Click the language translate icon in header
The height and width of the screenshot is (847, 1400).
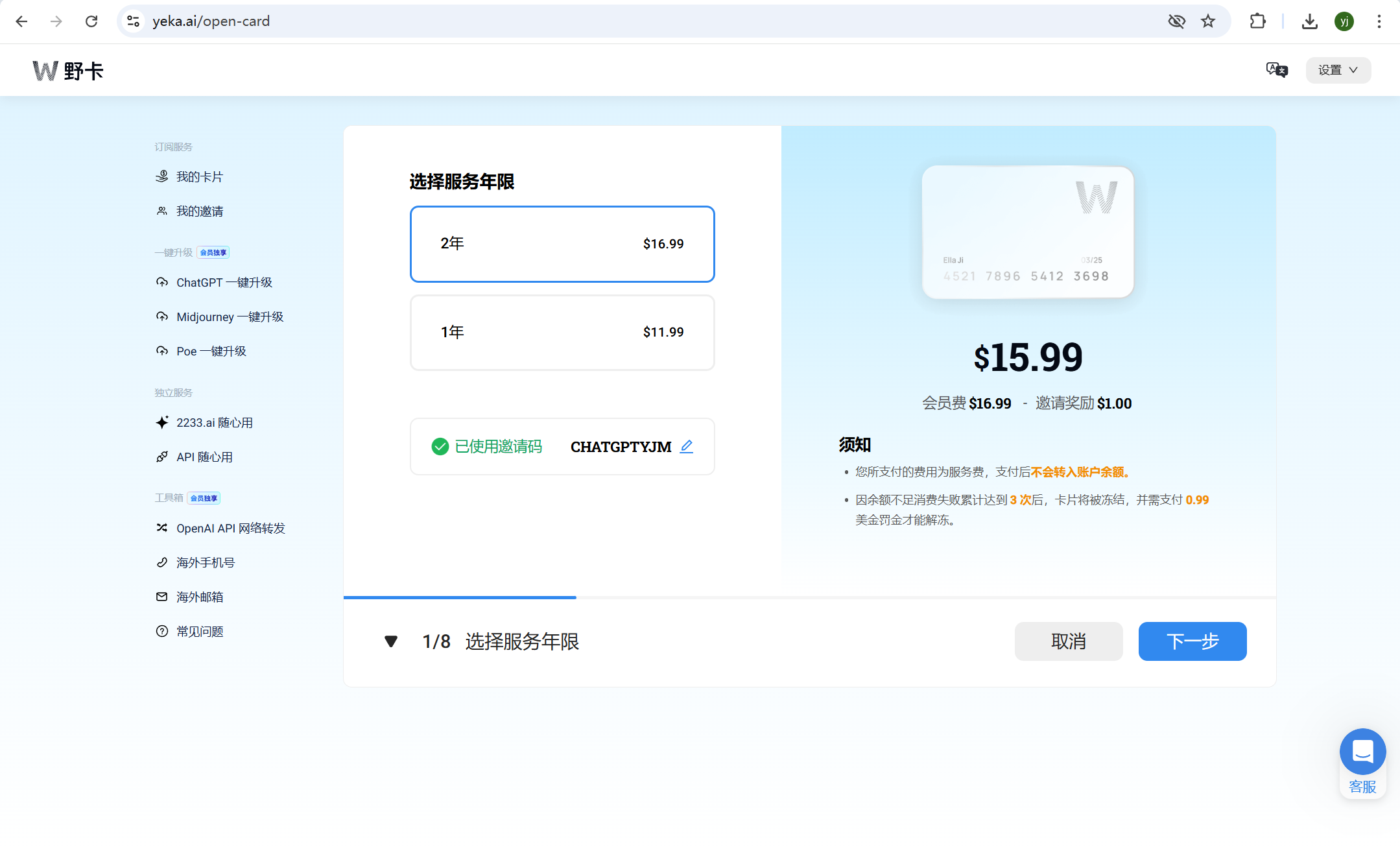pyautogui.click(x=1276, y=69)
